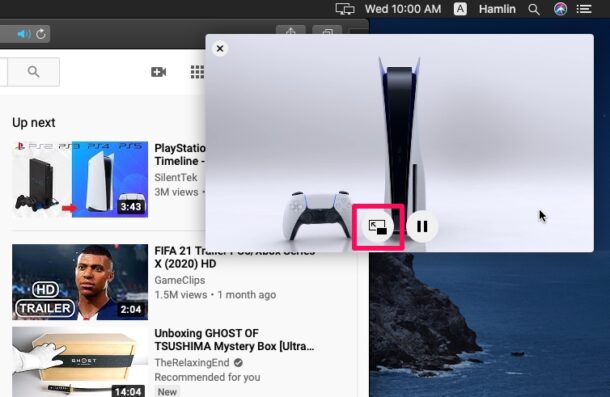
Task: Visit SilentTek channel
Action: [x=176, y=177]
